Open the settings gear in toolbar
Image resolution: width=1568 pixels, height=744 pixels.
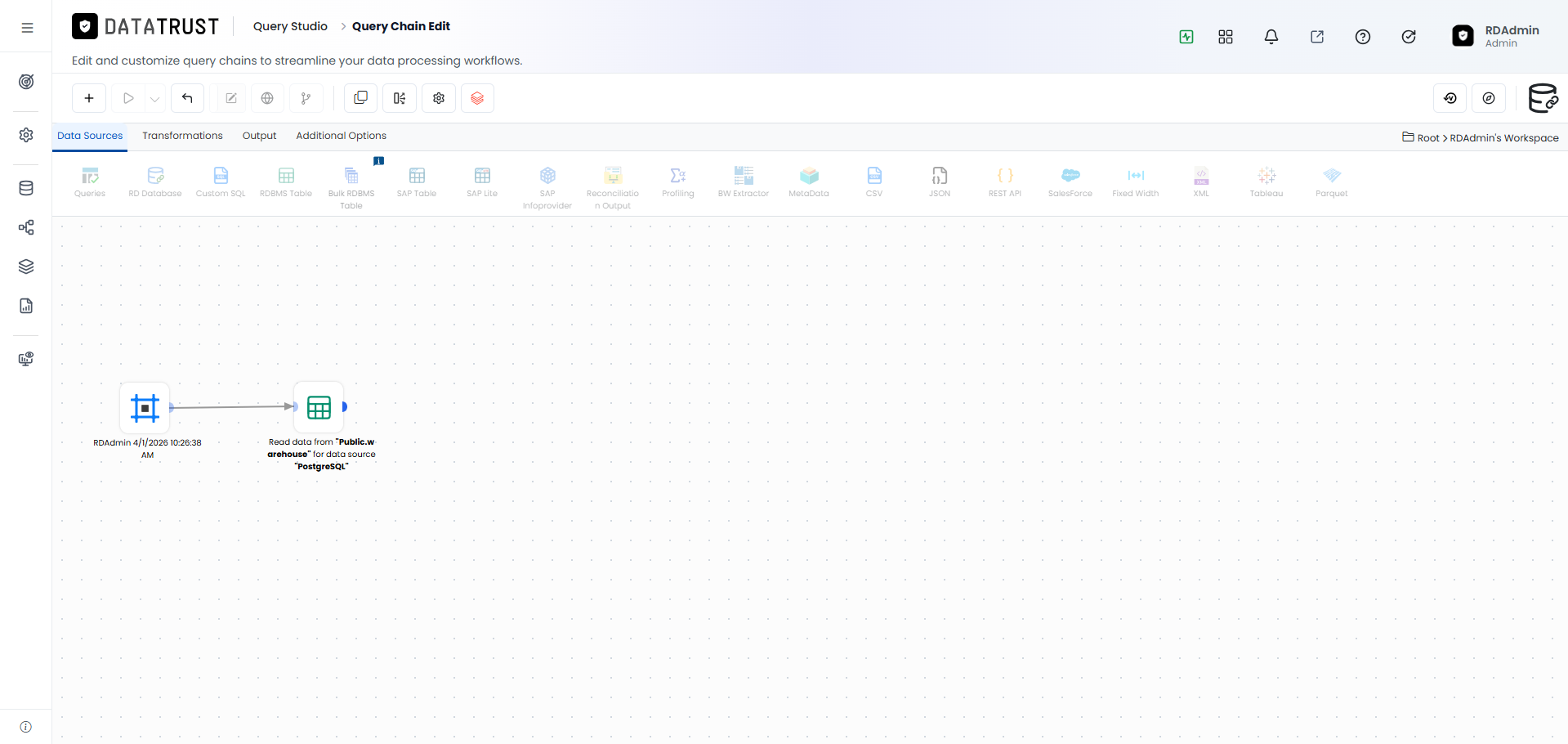pos(439,98)
